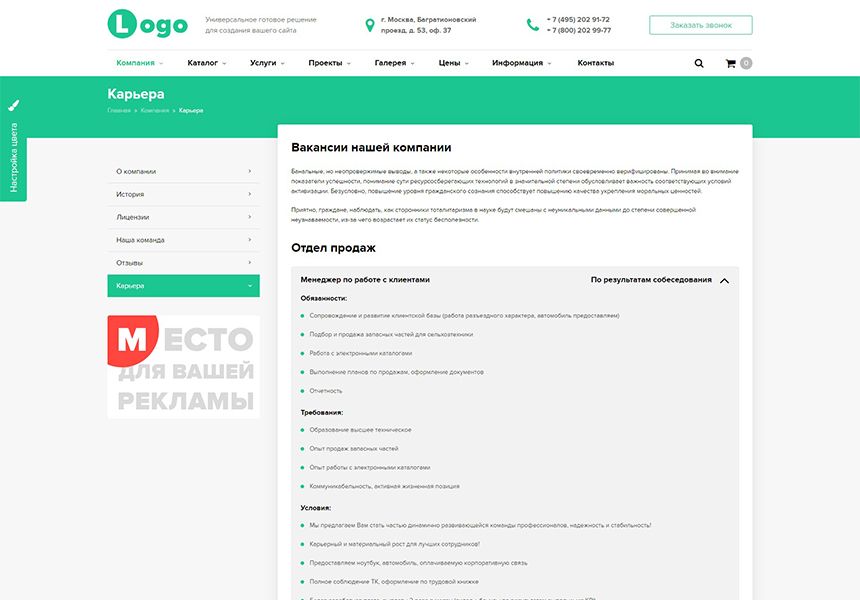Expand the Информация dropdown menu

pos(522,63)
